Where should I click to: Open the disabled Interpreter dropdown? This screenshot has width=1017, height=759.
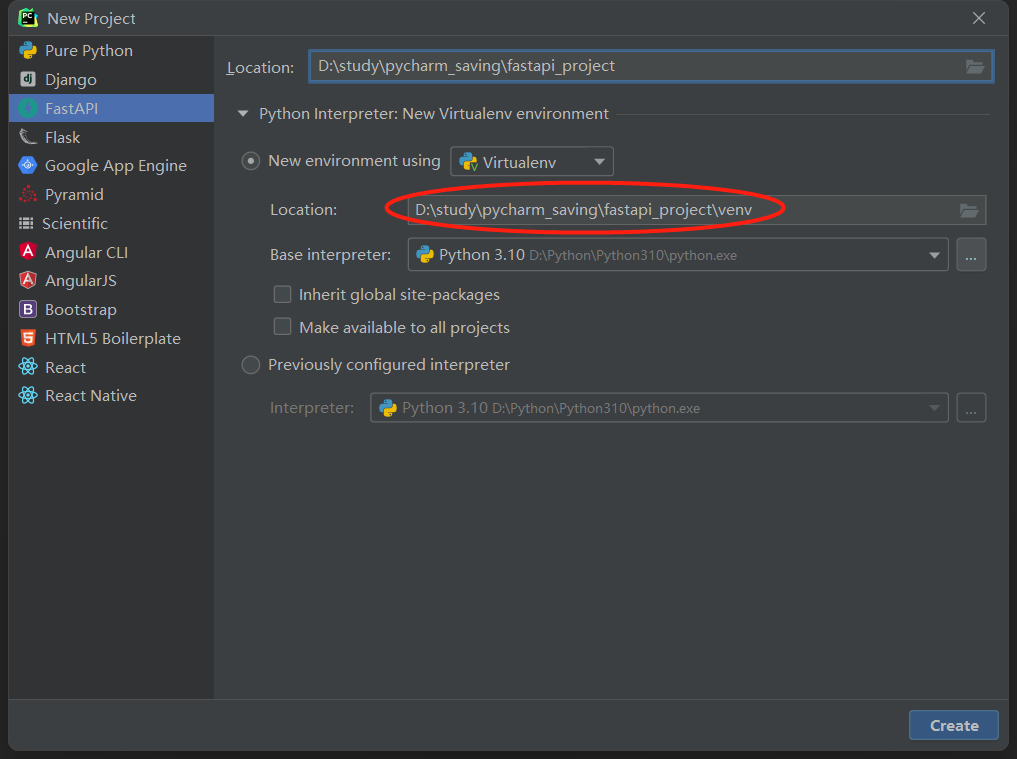(x=659, y=408)
